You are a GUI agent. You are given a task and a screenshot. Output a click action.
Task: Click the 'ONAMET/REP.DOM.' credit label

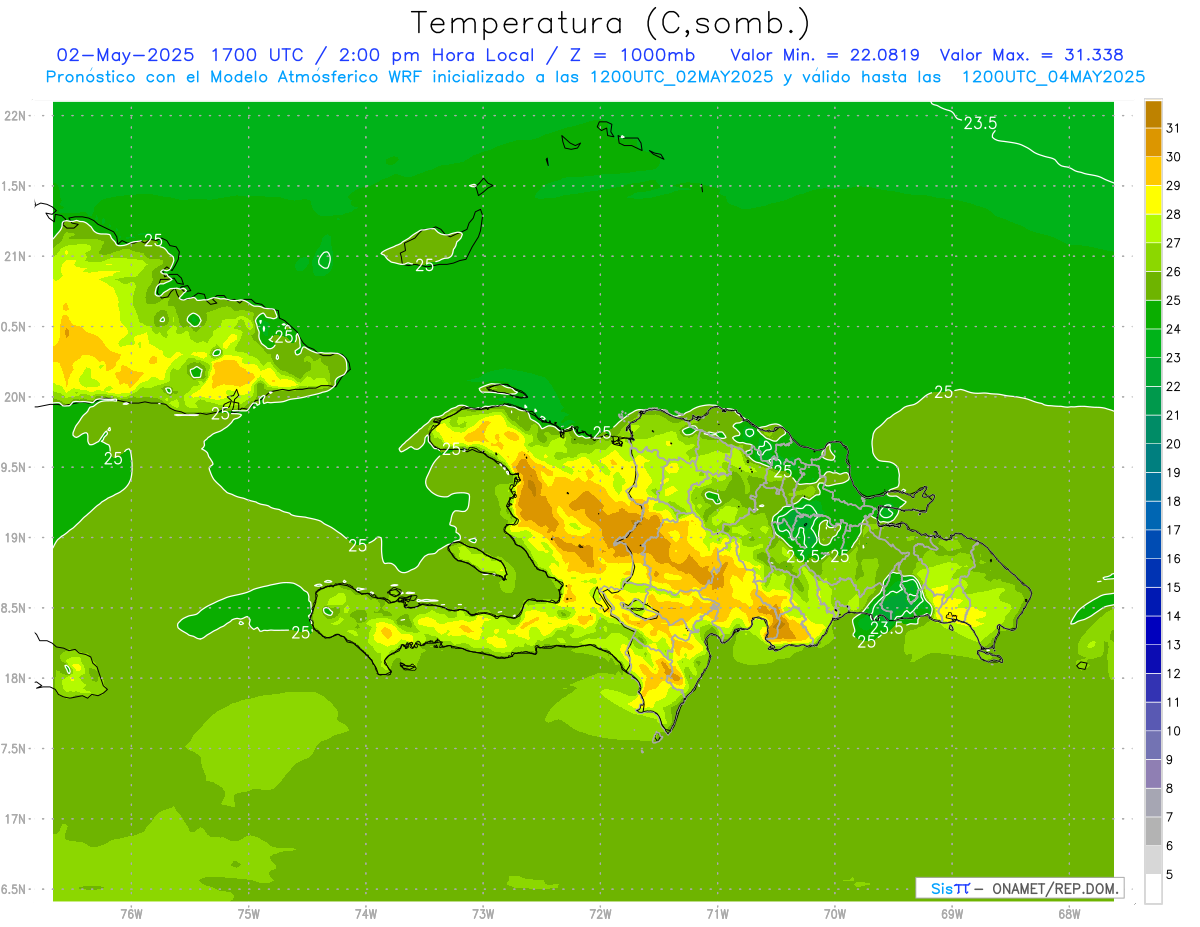click(1055, 888)
